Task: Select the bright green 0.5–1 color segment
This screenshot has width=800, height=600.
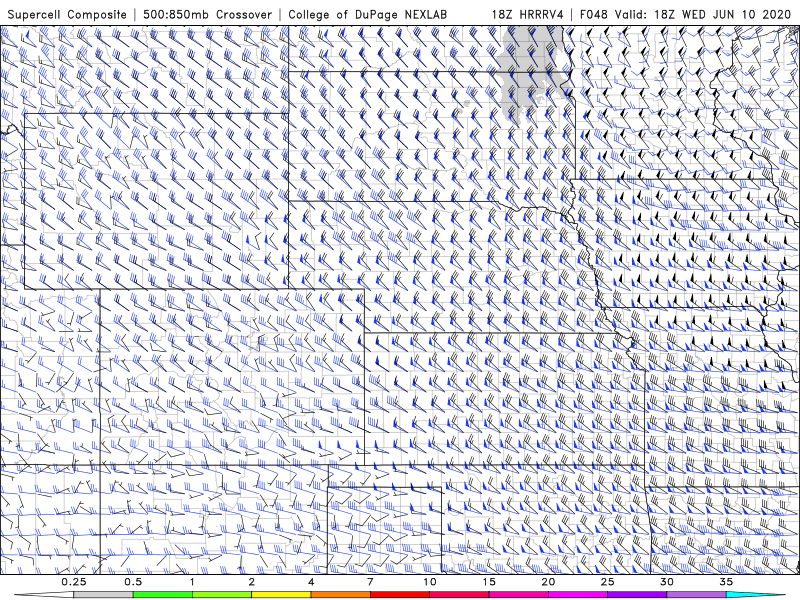Action: click(x=163, y=595)
